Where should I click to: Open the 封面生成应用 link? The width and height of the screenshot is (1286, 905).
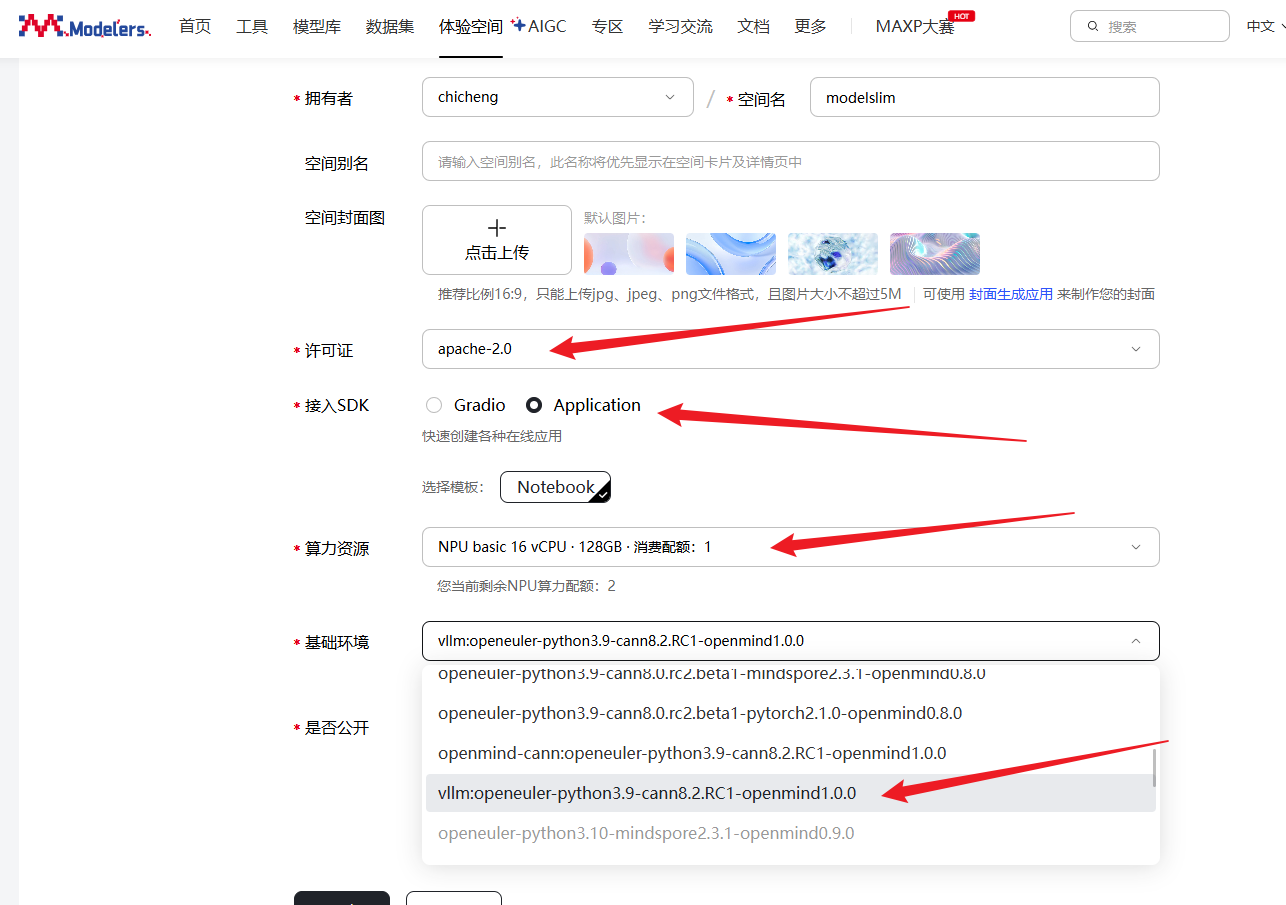pyautogui.click(x=1011, y=294)
